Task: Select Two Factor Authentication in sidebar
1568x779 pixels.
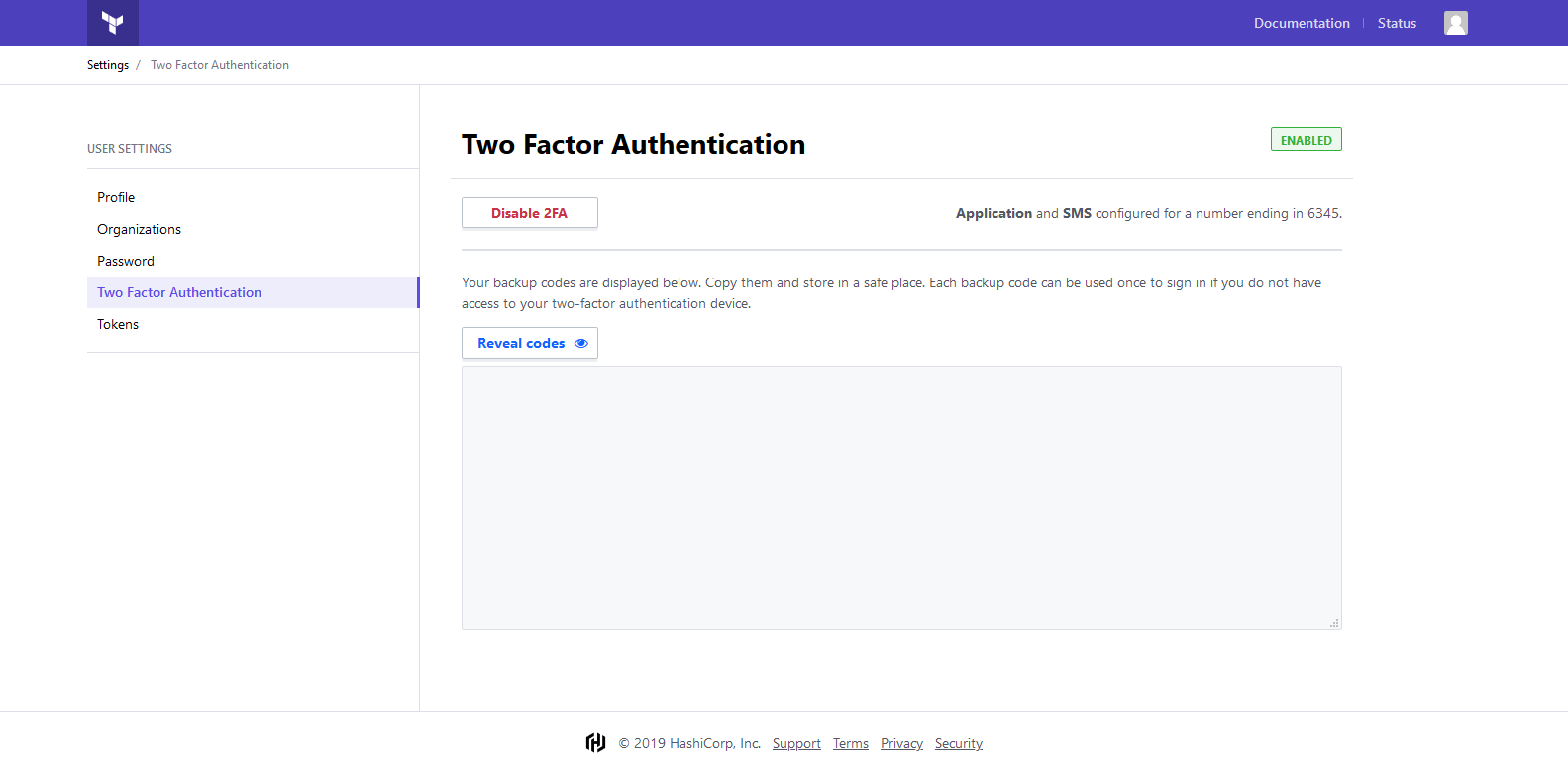Action: pyautogui.click(x=253, y=292)
